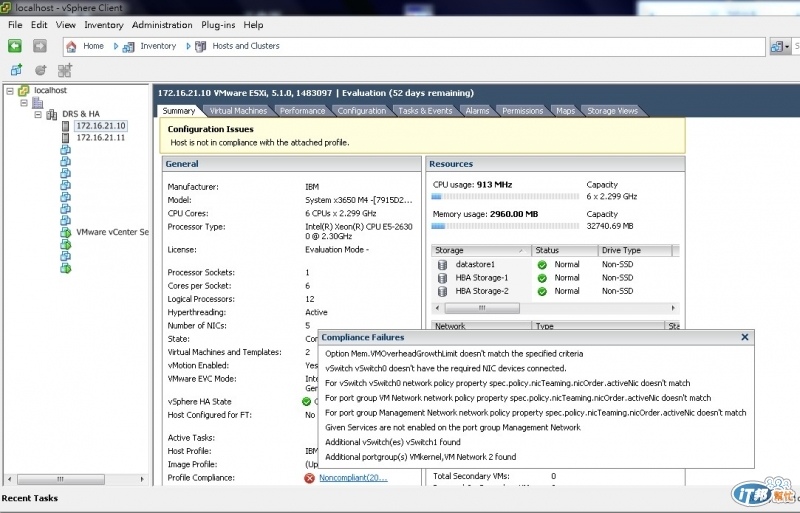
Task: Click the Inventory icon in the breadcrumb bar
Action: 128,47
